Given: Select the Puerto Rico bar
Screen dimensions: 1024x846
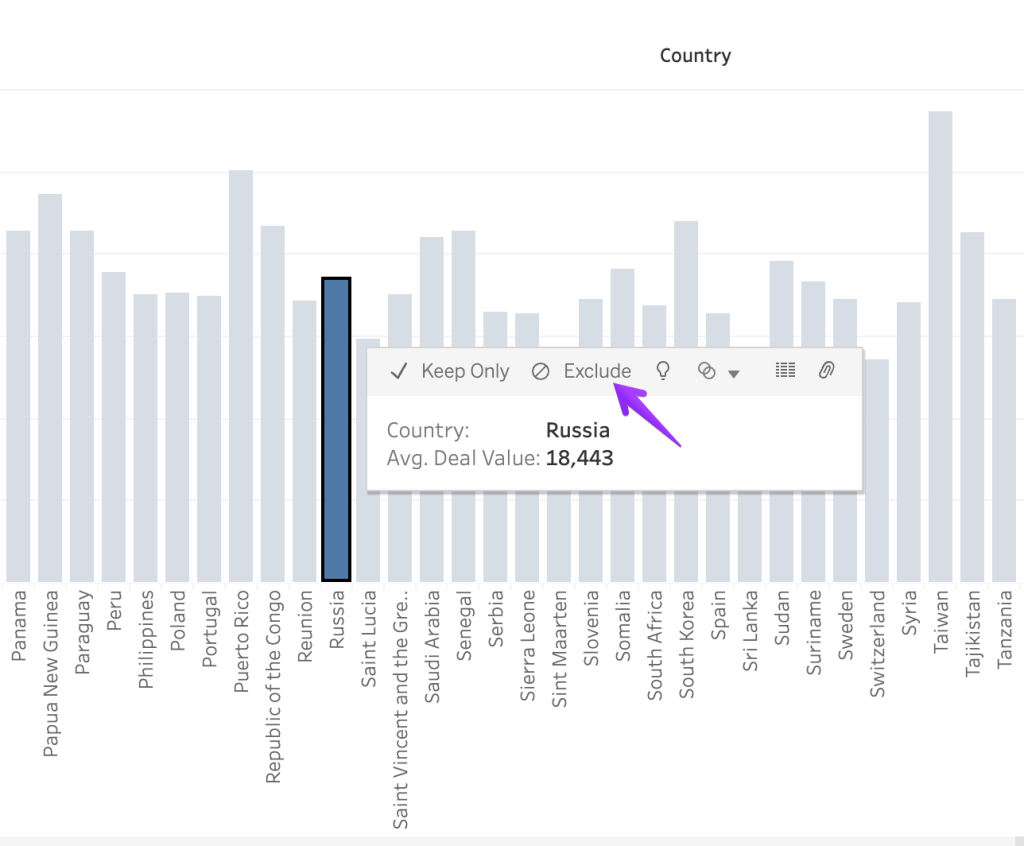Looking at the screenshot, I should coord(240,370).
